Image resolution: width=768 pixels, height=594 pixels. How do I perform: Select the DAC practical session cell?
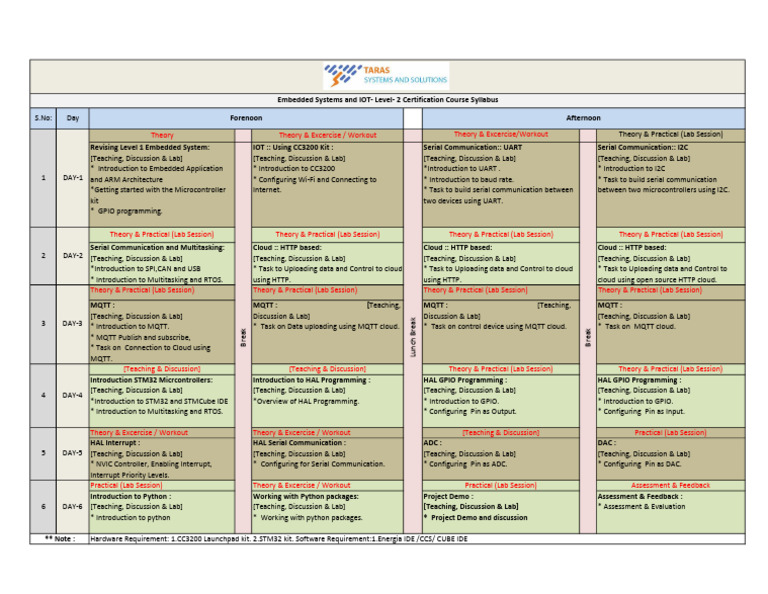[671, 455]
